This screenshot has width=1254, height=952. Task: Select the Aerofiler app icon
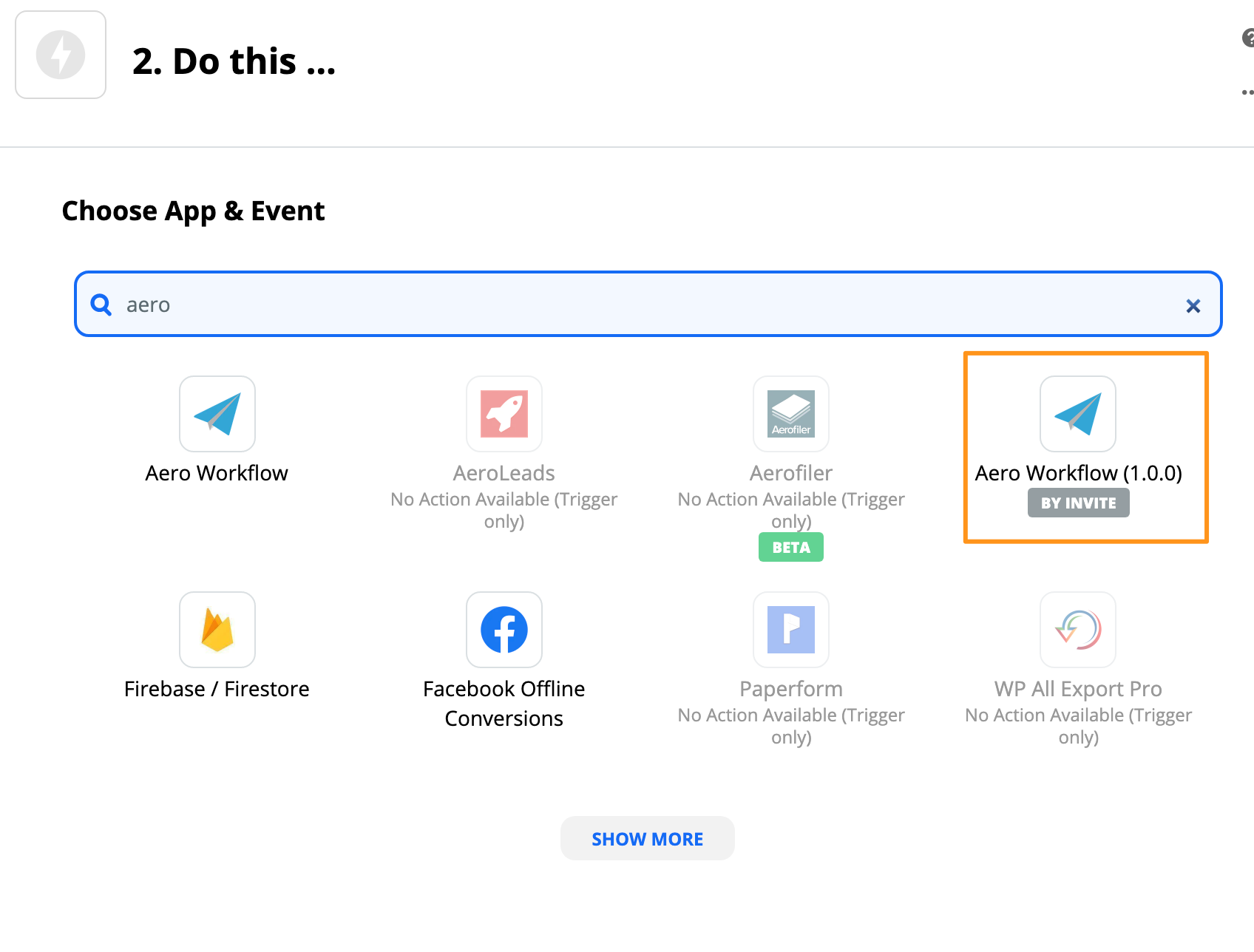coord(790,414)
